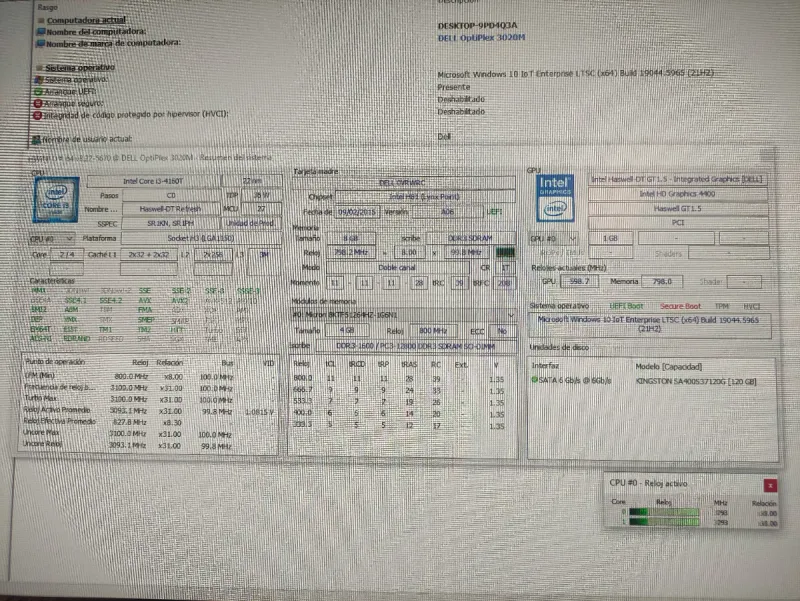Click the TPM status indicator
Viewport: 800px width, 601px height.
pos(721,306)
